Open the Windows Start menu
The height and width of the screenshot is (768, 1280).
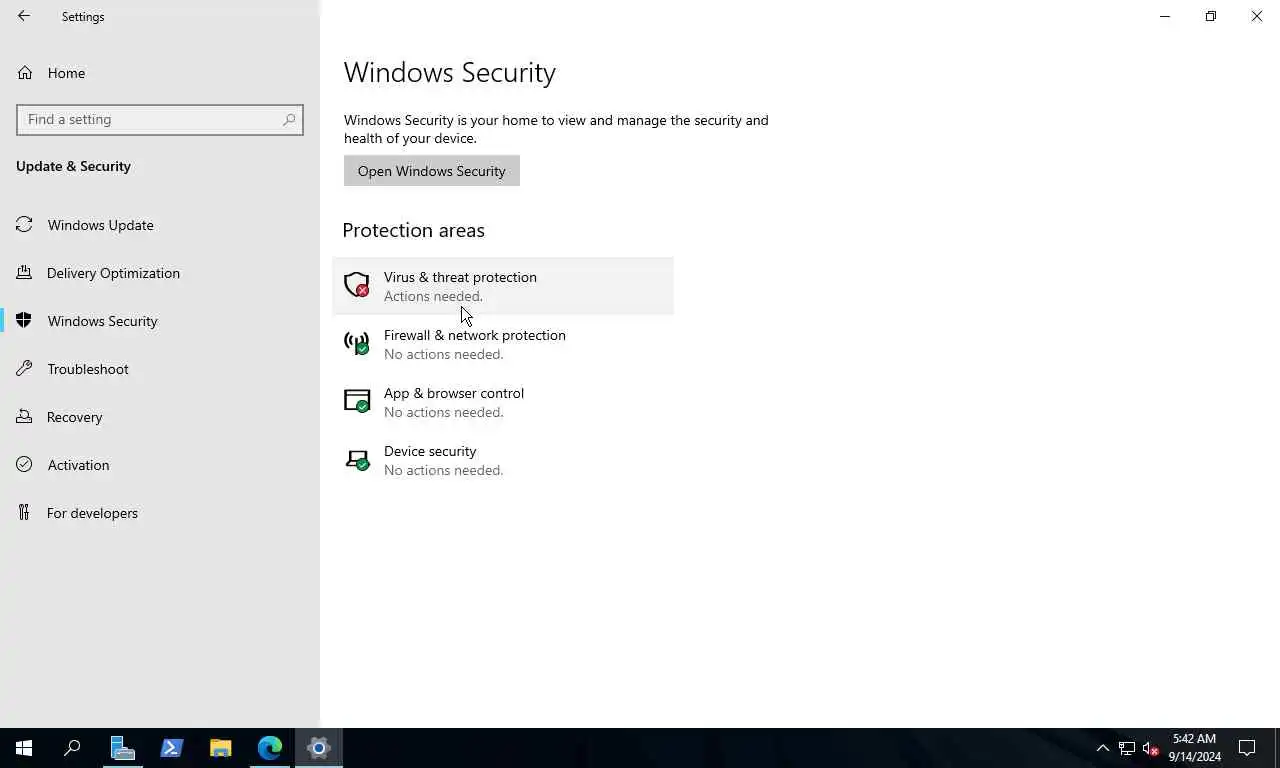point(24,748)
